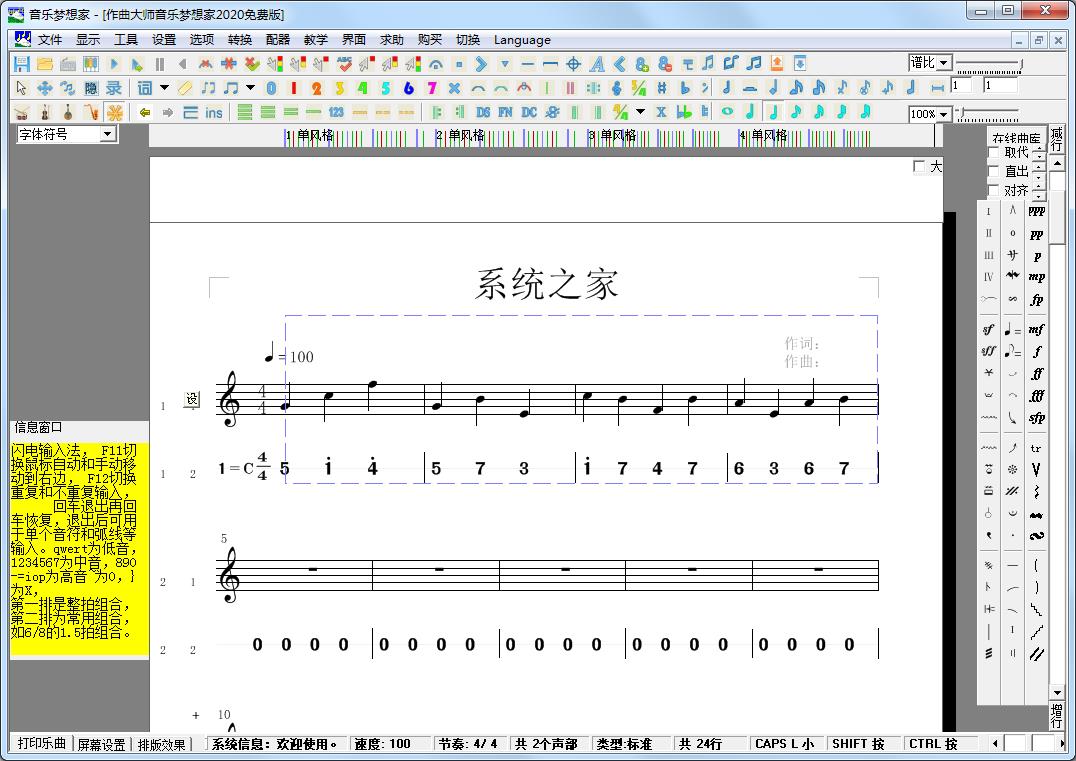This screenshot has width=1076, height=761.
Task: Check the 直出 checkbox
Action: pos(993,171)
